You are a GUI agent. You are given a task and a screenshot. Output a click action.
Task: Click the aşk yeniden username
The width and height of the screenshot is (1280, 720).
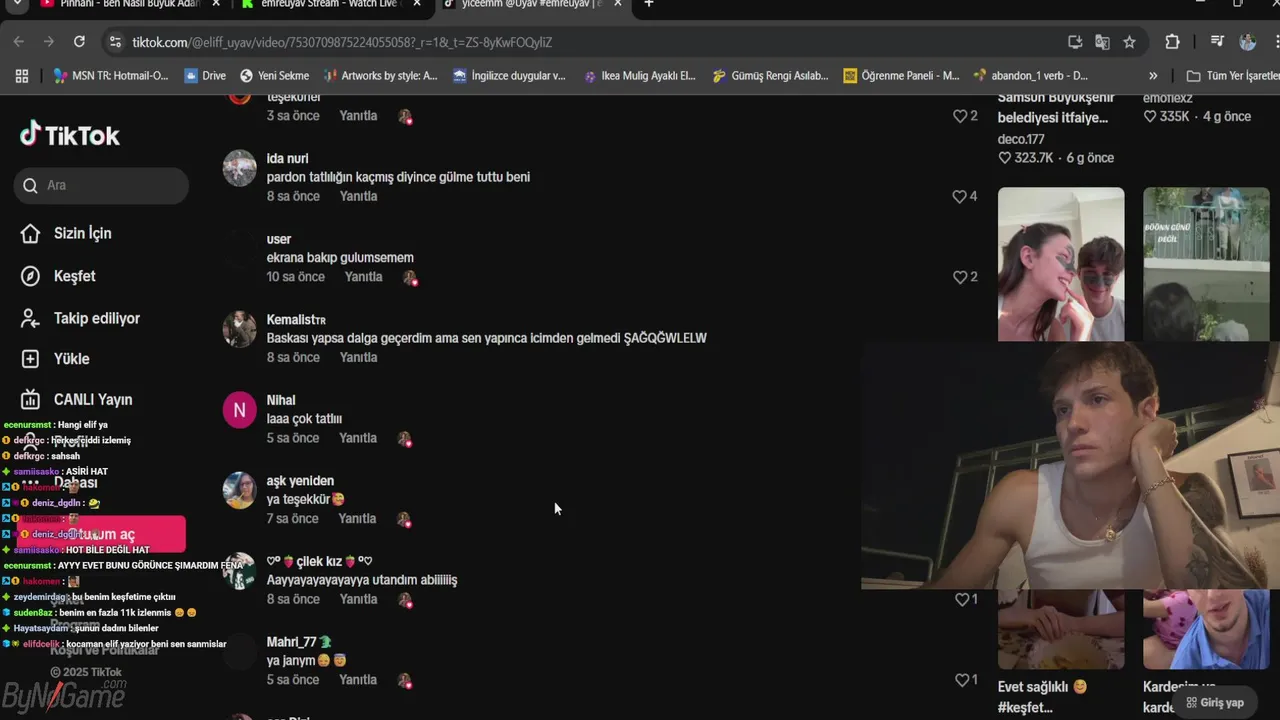[300, 481]
